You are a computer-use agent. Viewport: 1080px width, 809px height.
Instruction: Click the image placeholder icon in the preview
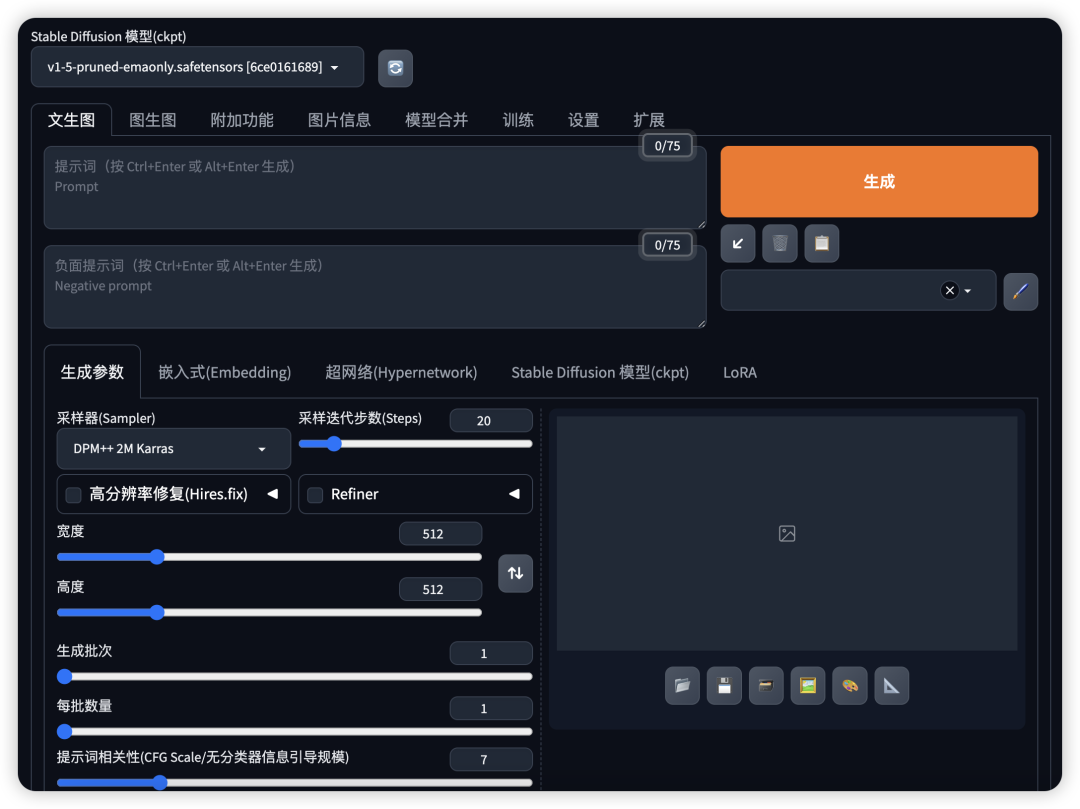[x=787, y=534]
